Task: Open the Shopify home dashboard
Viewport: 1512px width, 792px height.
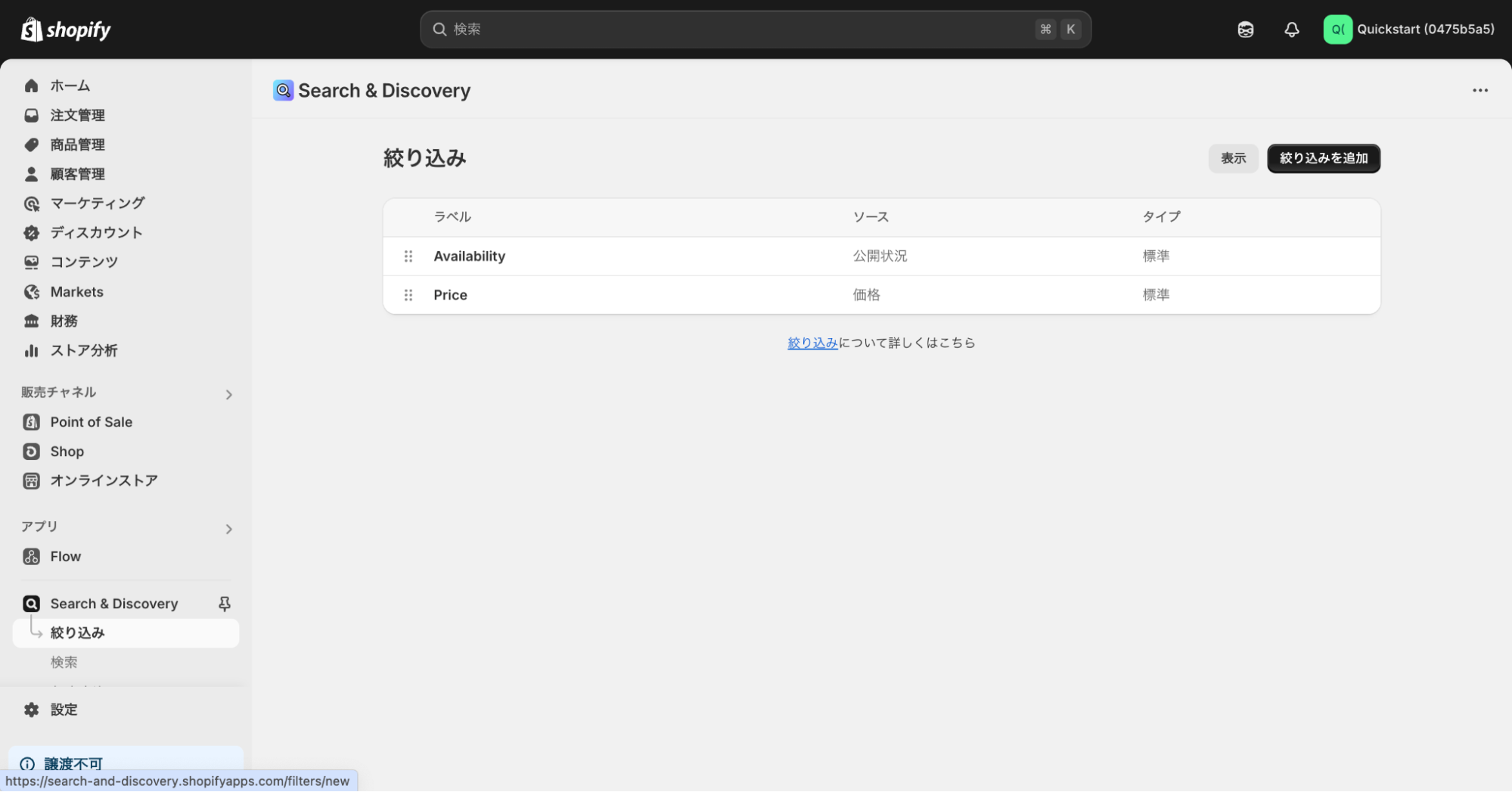Action: click(71, 85)
